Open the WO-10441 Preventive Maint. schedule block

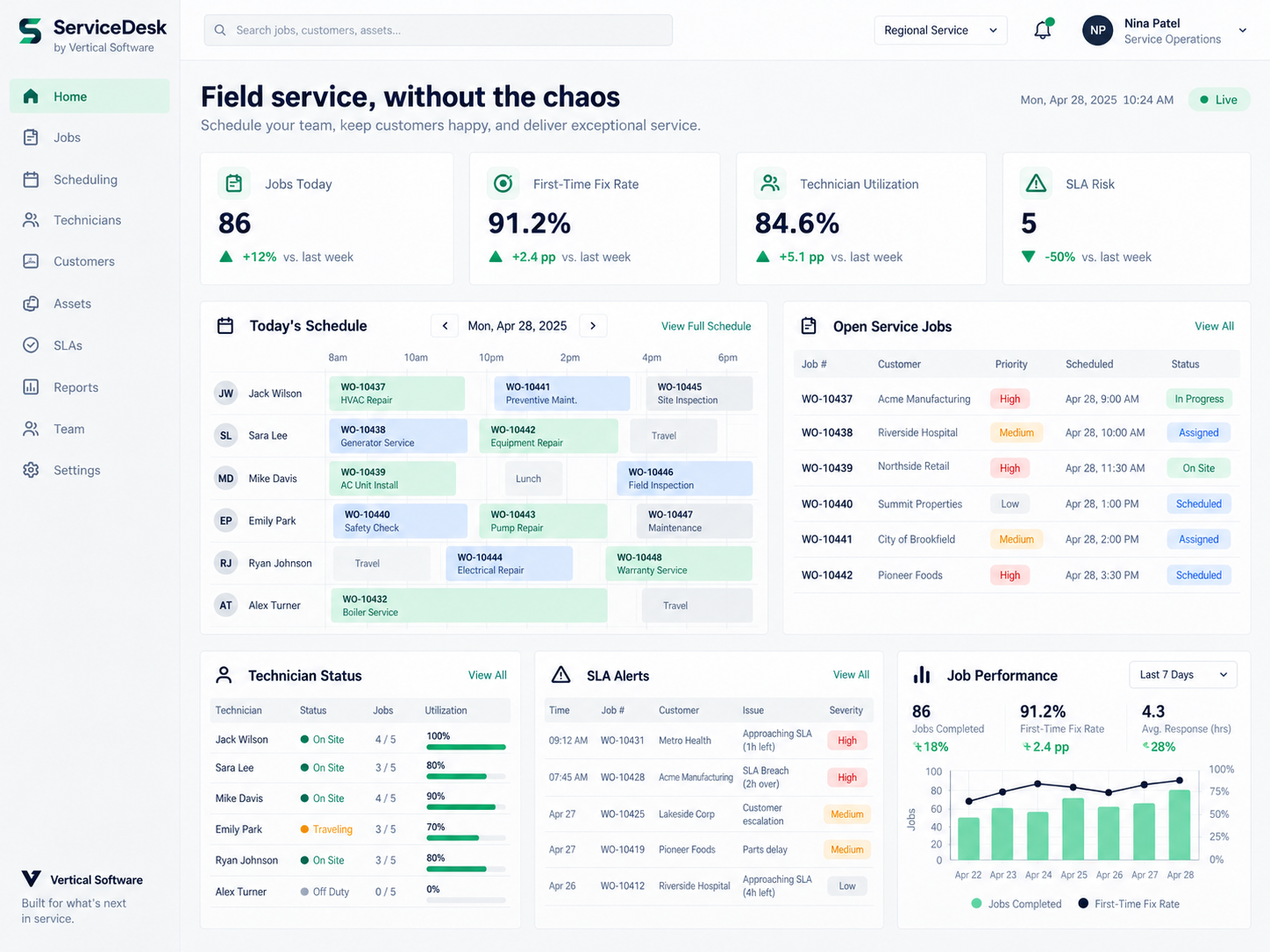click(x=562, y=394)
